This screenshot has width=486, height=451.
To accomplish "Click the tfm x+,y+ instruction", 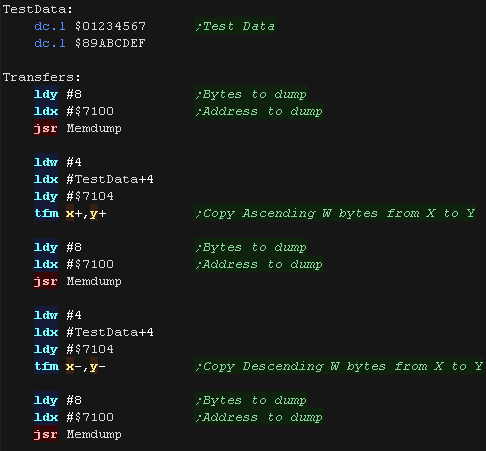I will tap(70, 213).
